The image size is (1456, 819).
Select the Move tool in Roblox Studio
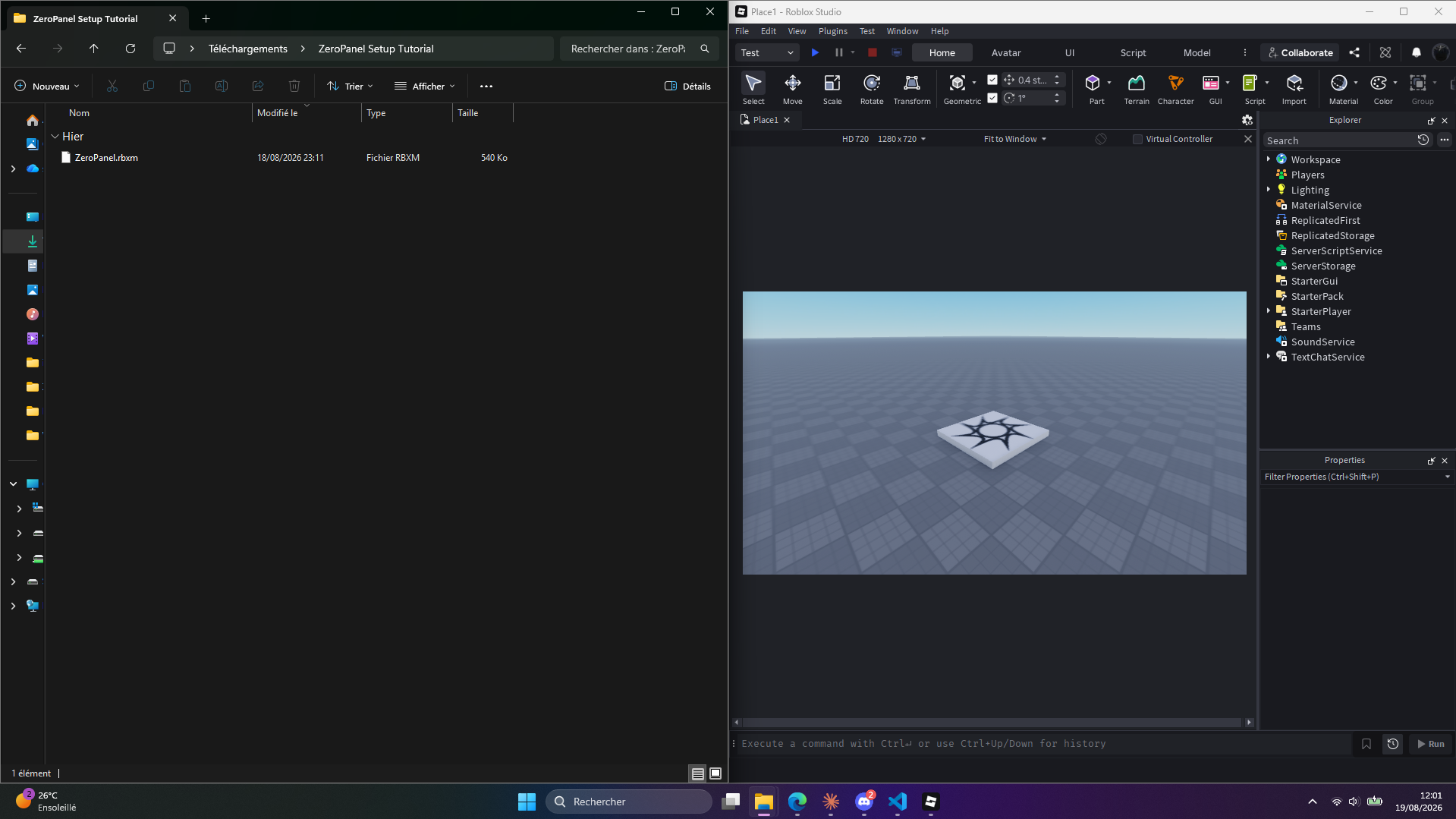pos(792,88)
